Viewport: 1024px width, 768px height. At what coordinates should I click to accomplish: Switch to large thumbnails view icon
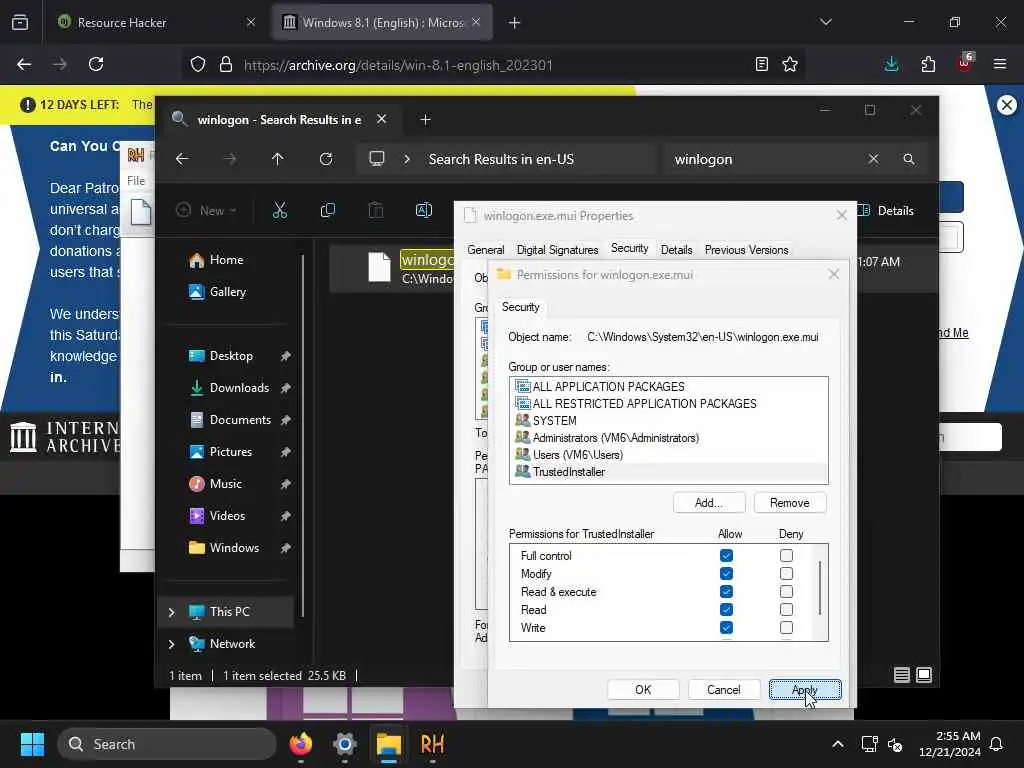(x=924, y=675)
